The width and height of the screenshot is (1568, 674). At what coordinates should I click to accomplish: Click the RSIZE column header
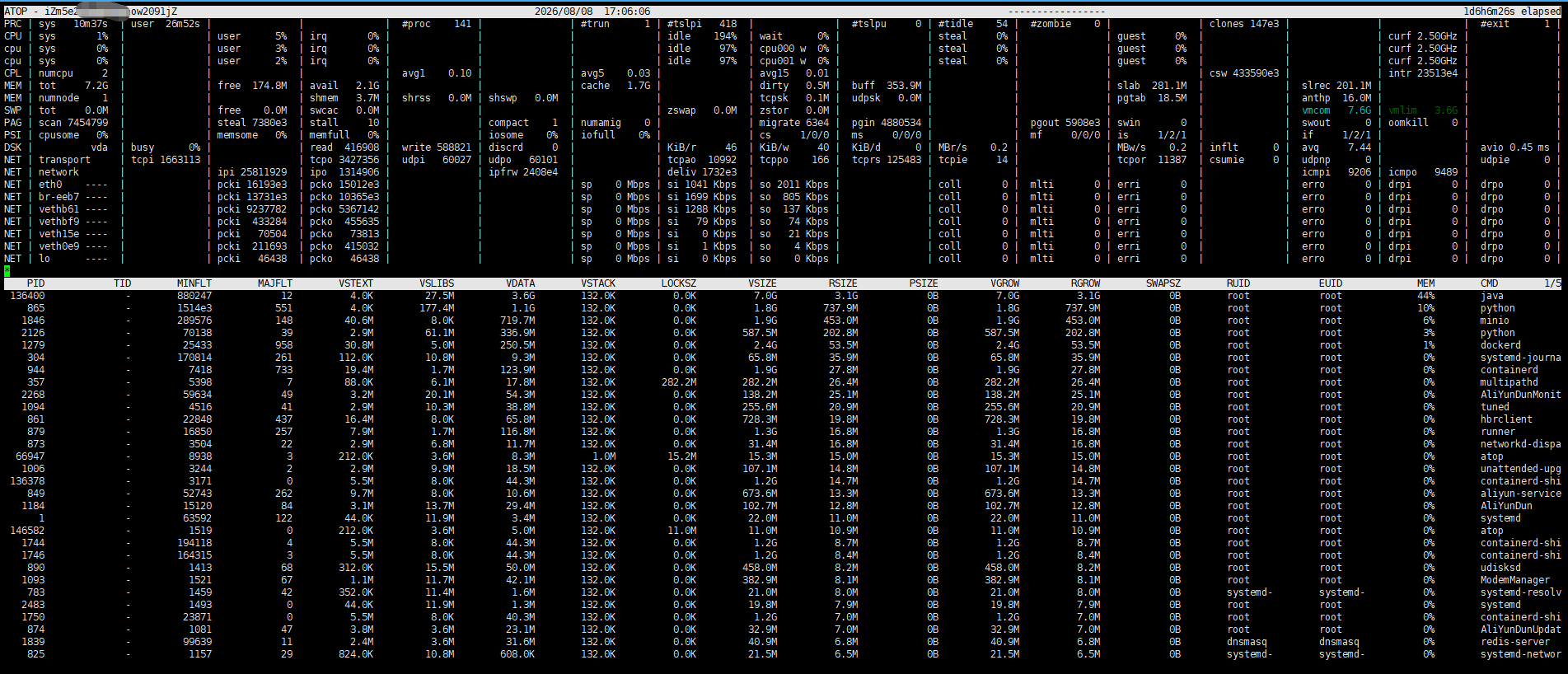pos(843,283)
